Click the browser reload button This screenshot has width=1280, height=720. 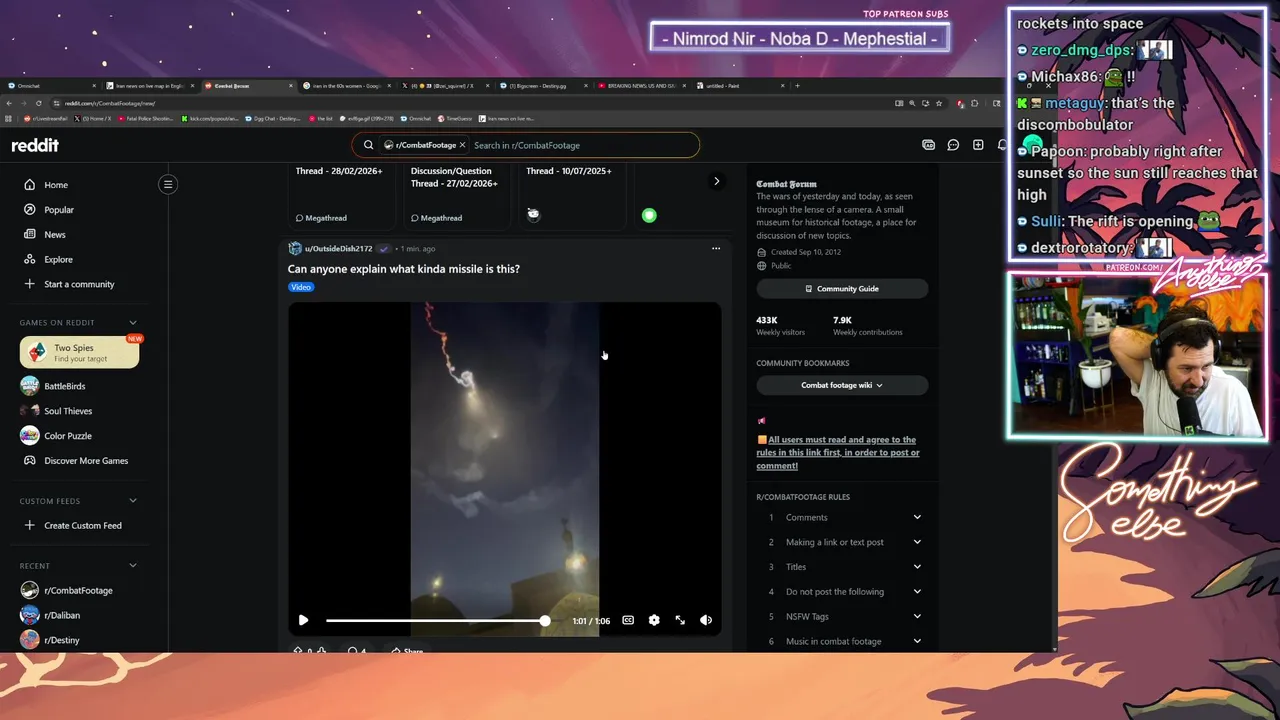click(x=39, y=103)
